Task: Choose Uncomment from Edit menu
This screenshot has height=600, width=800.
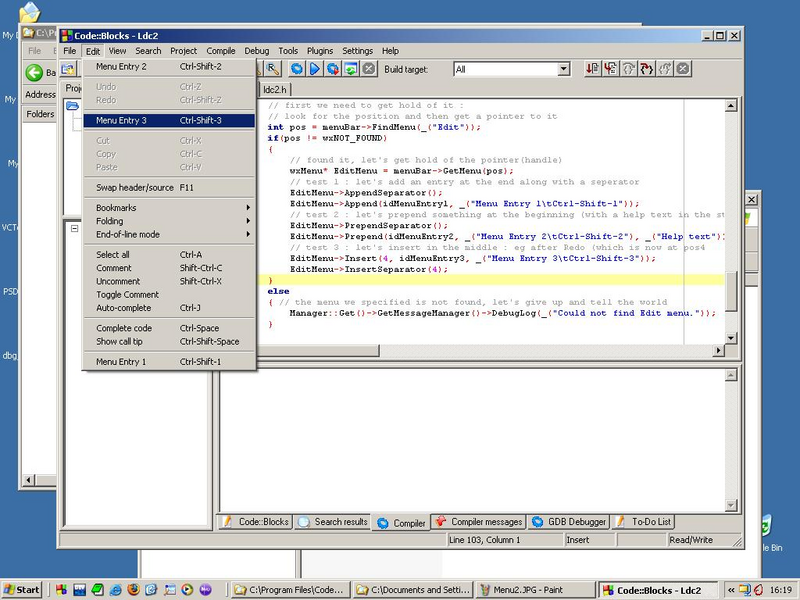Action: [169, 281]
